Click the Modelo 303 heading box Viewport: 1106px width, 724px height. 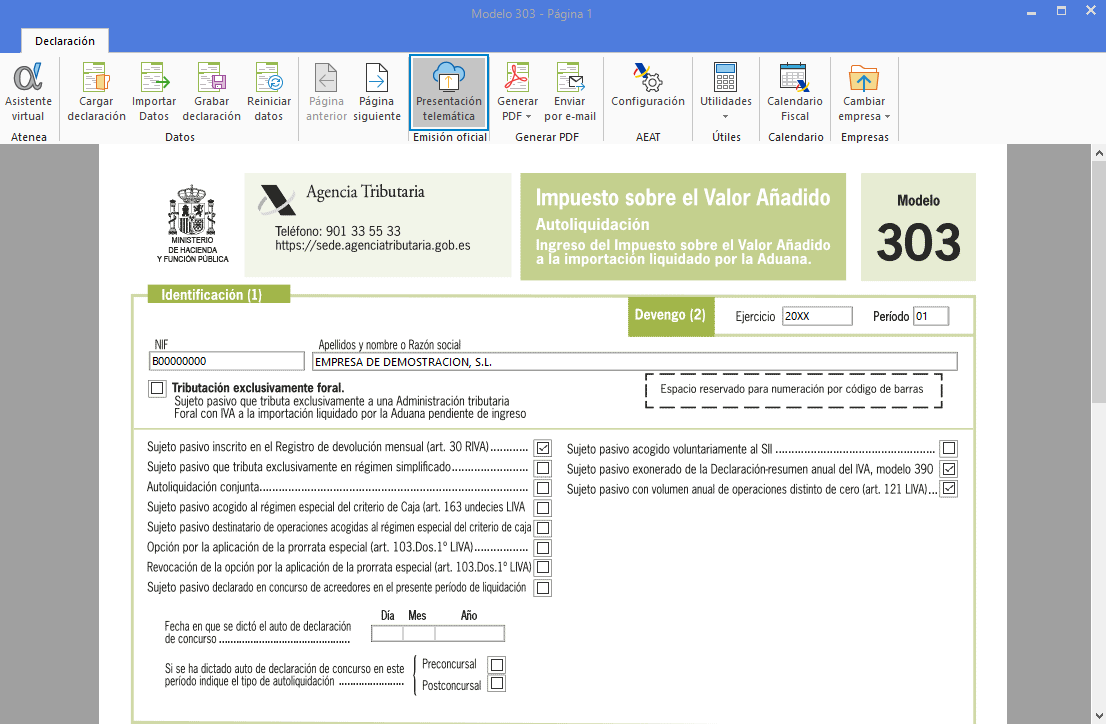point(918,227)
